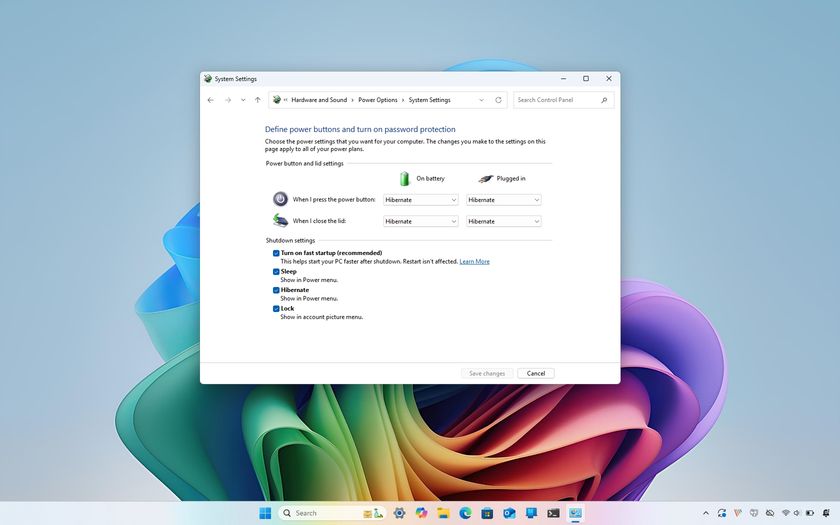Select System Settings breadcrumb
The image size is (840, 525).
[429, 100]
